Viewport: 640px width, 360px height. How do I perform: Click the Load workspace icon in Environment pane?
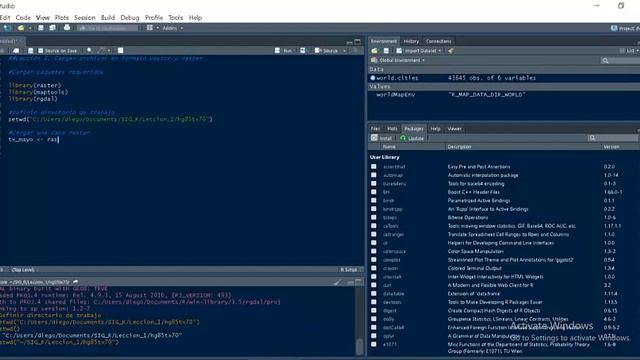[x=374, y=51]
